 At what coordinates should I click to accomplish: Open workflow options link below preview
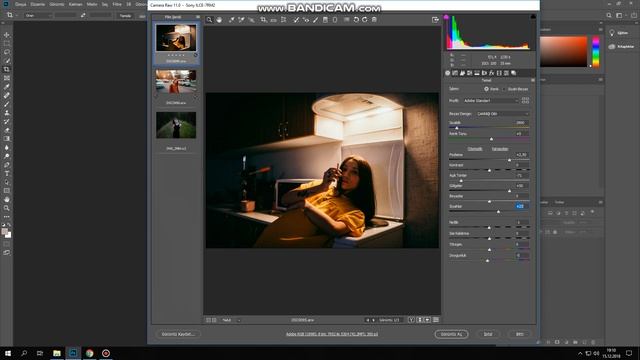click(331, 334)
